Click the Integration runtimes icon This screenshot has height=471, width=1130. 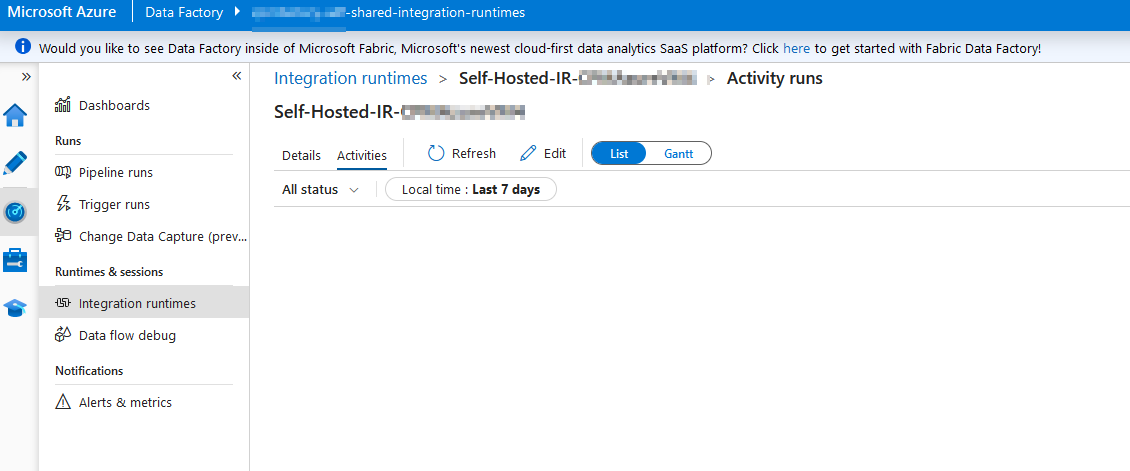click(63, 304)
